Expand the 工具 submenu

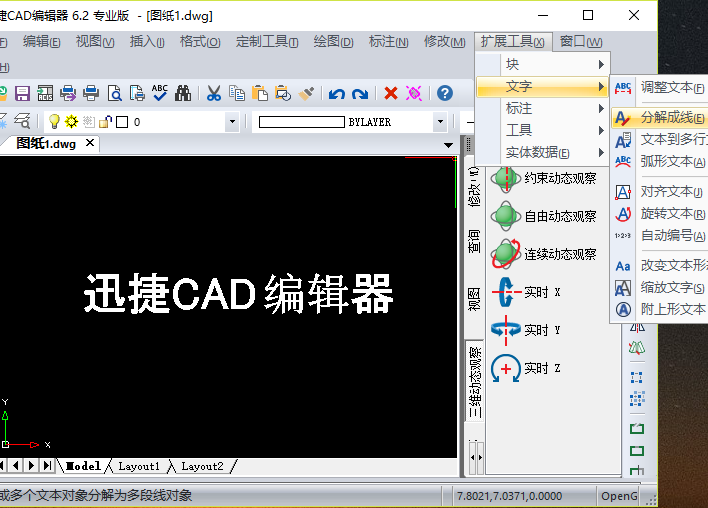tap(543, 130)
